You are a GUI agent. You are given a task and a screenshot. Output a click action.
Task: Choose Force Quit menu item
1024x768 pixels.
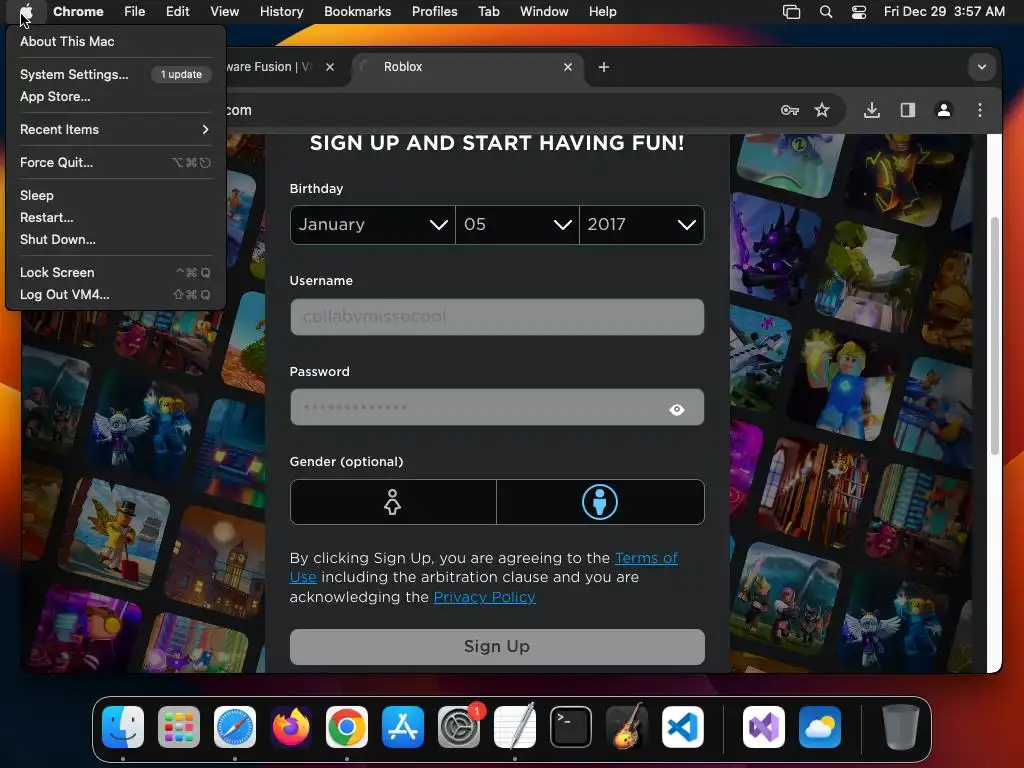(x=115, y=162)
